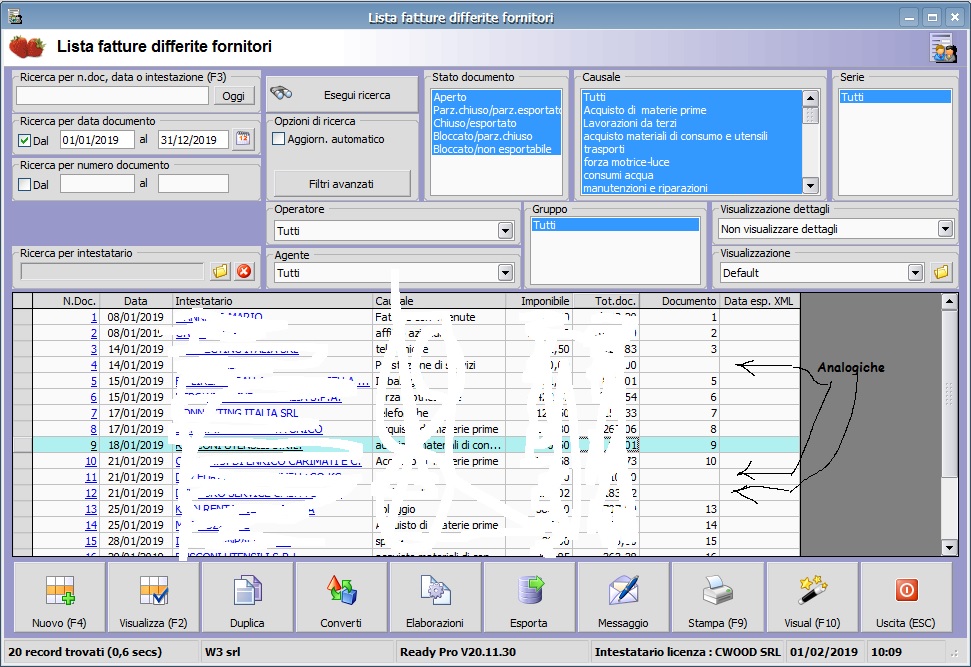
Task: Click the Oggi button
Action: pos(233,96)
